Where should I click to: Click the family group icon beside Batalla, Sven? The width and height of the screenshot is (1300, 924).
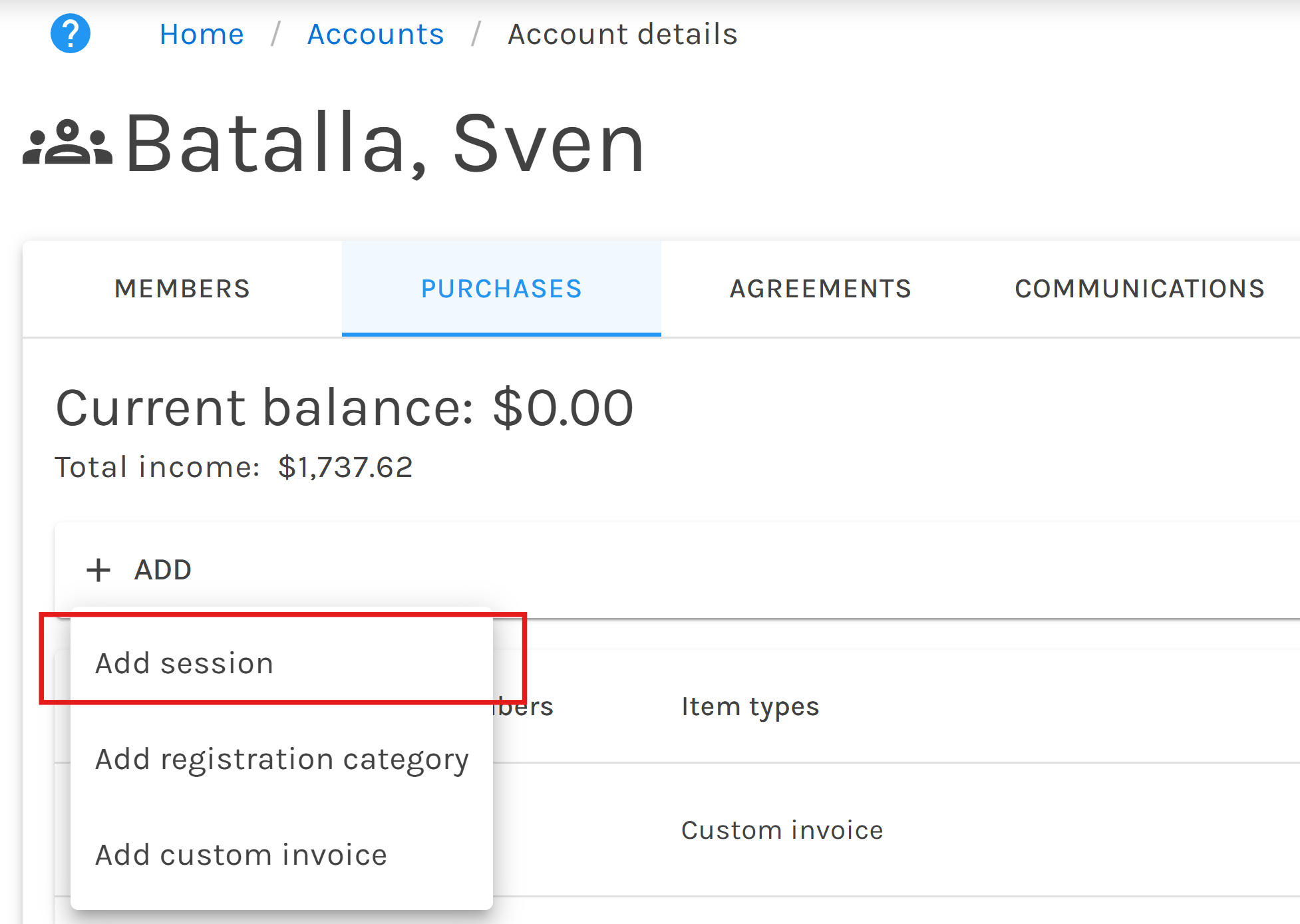tap(67, 142)
